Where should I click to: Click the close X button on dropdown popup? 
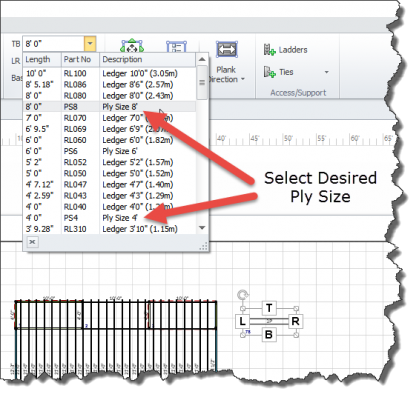pos(32,242)
